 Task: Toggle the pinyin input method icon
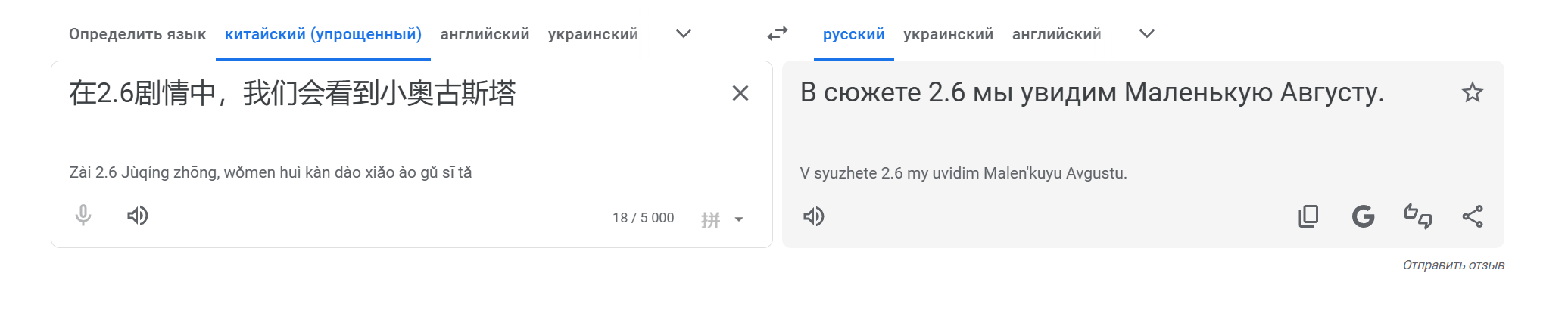tap(710, 220)
